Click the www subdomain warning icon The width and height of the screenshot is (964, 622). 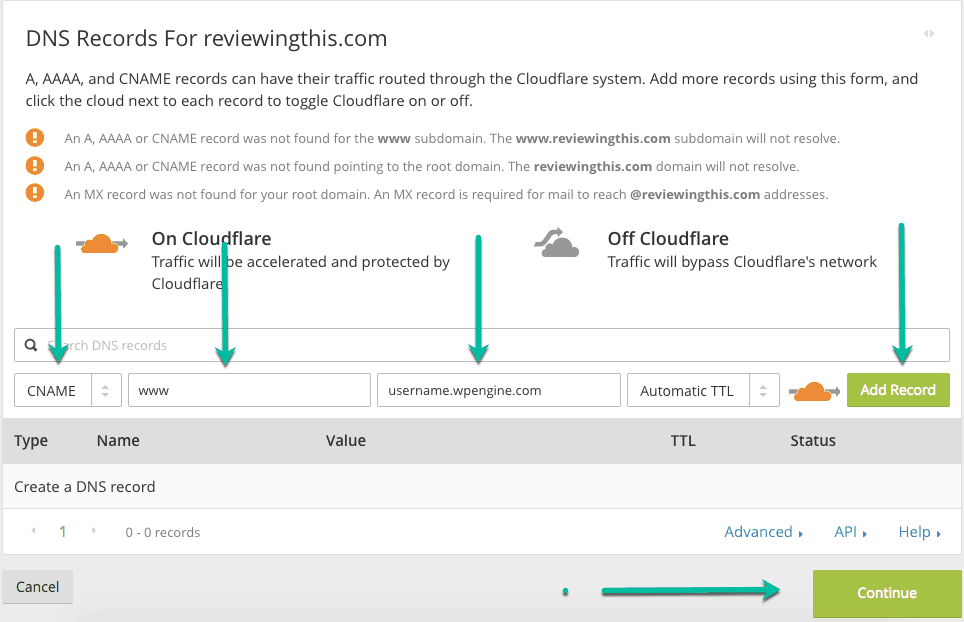click(x=34, y=138)
